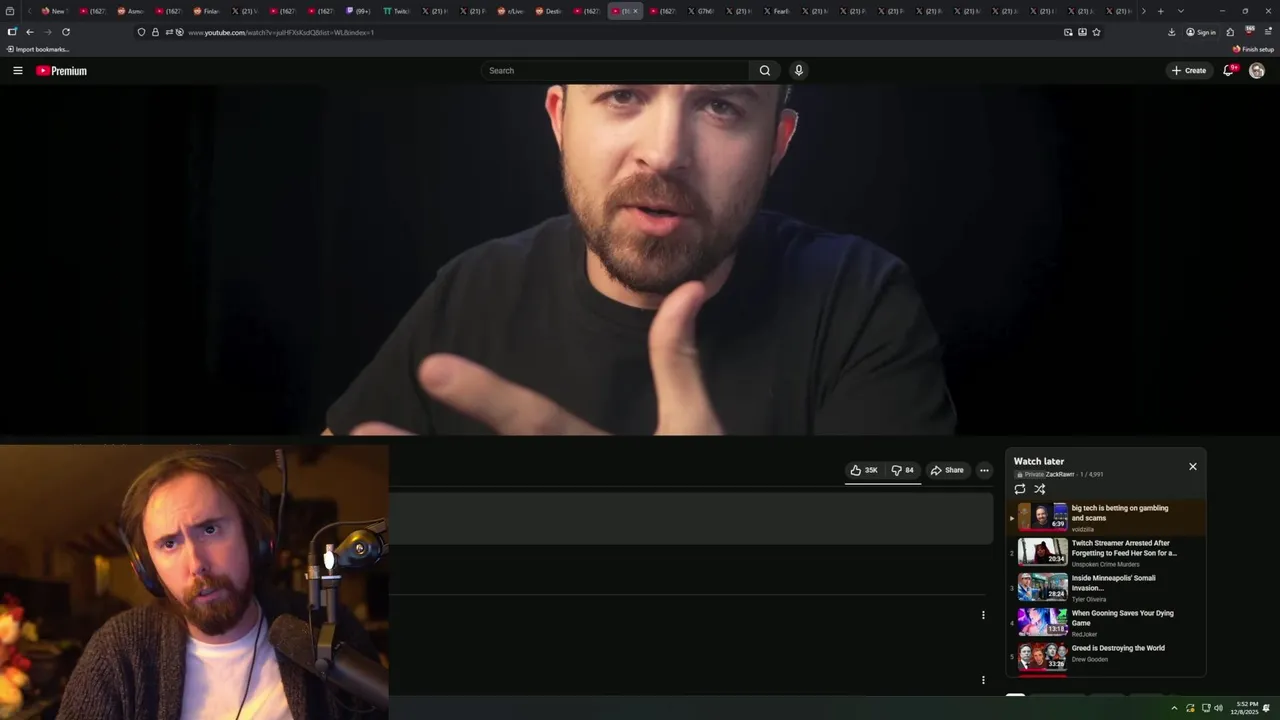Like the video with 35K likes

pos(864,470)
